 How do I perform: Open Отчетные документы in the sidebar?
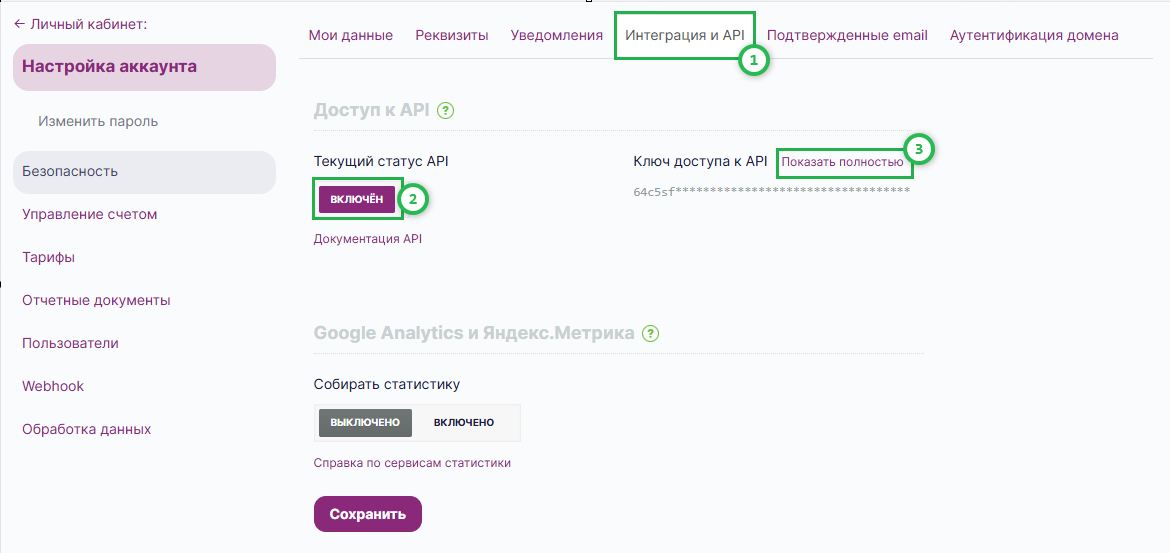(x=96, y=301)
